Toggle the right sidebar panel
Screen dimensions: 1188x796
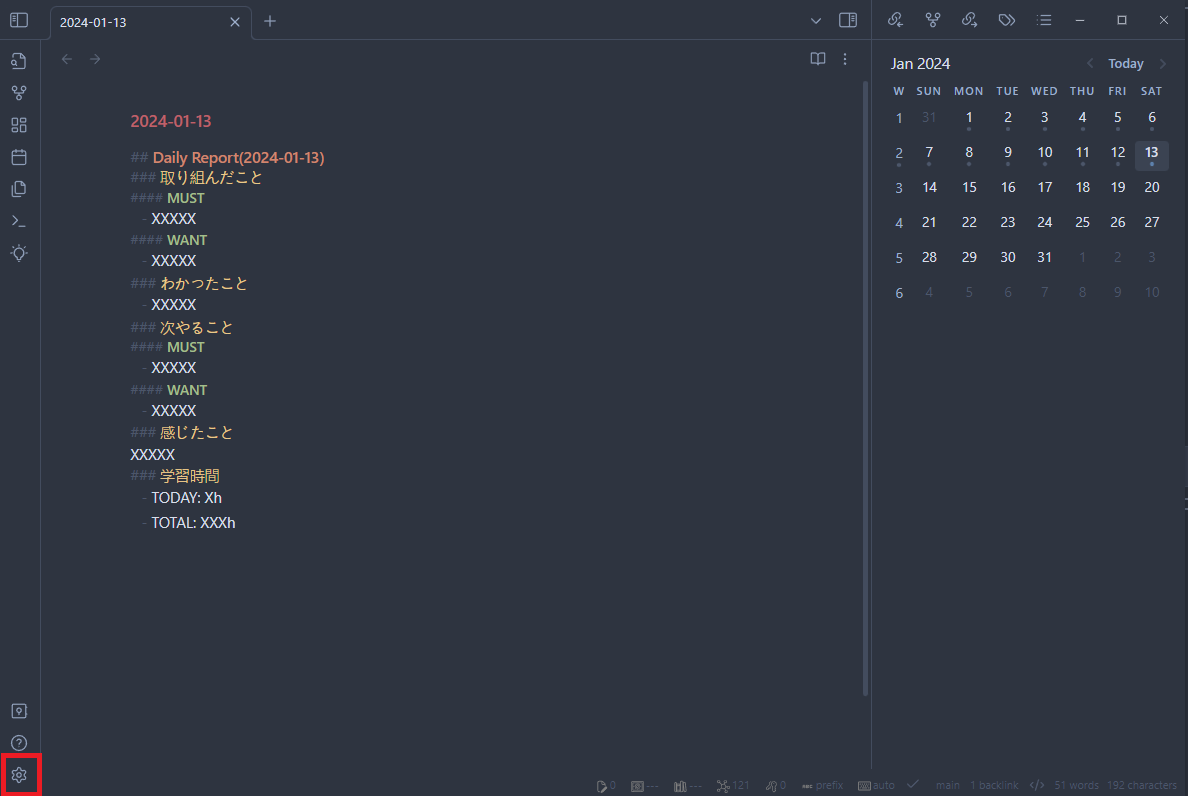click(848, 20)
